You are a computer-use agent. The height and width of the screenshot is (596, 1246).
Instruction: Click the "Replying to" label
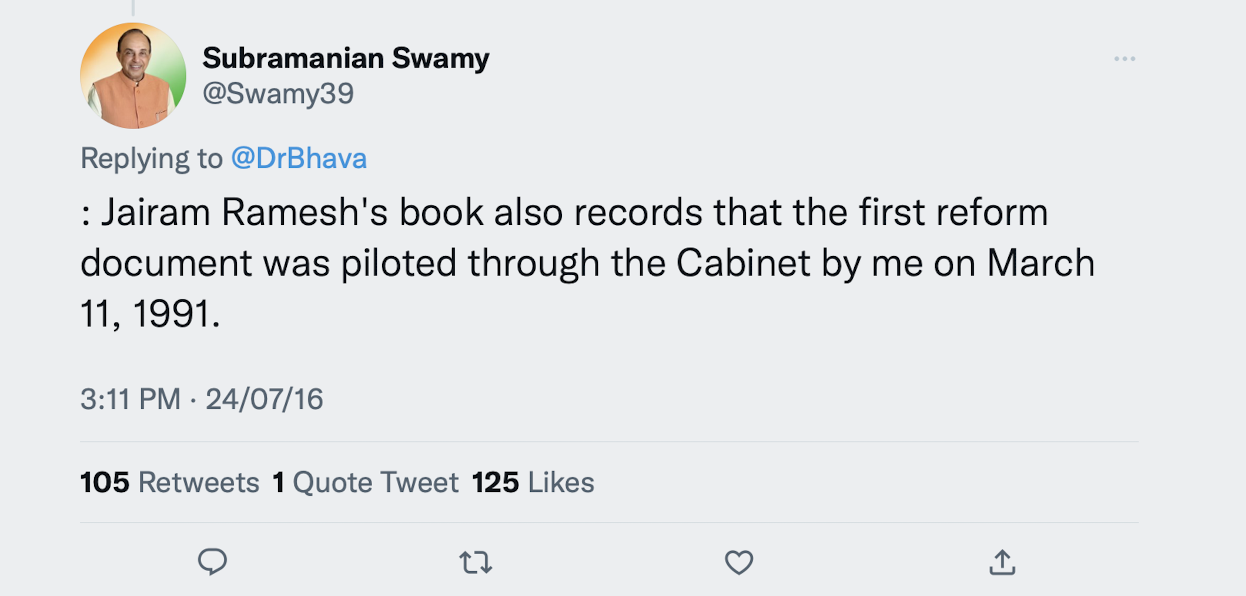pyautogui.click(x=152, y=158)
